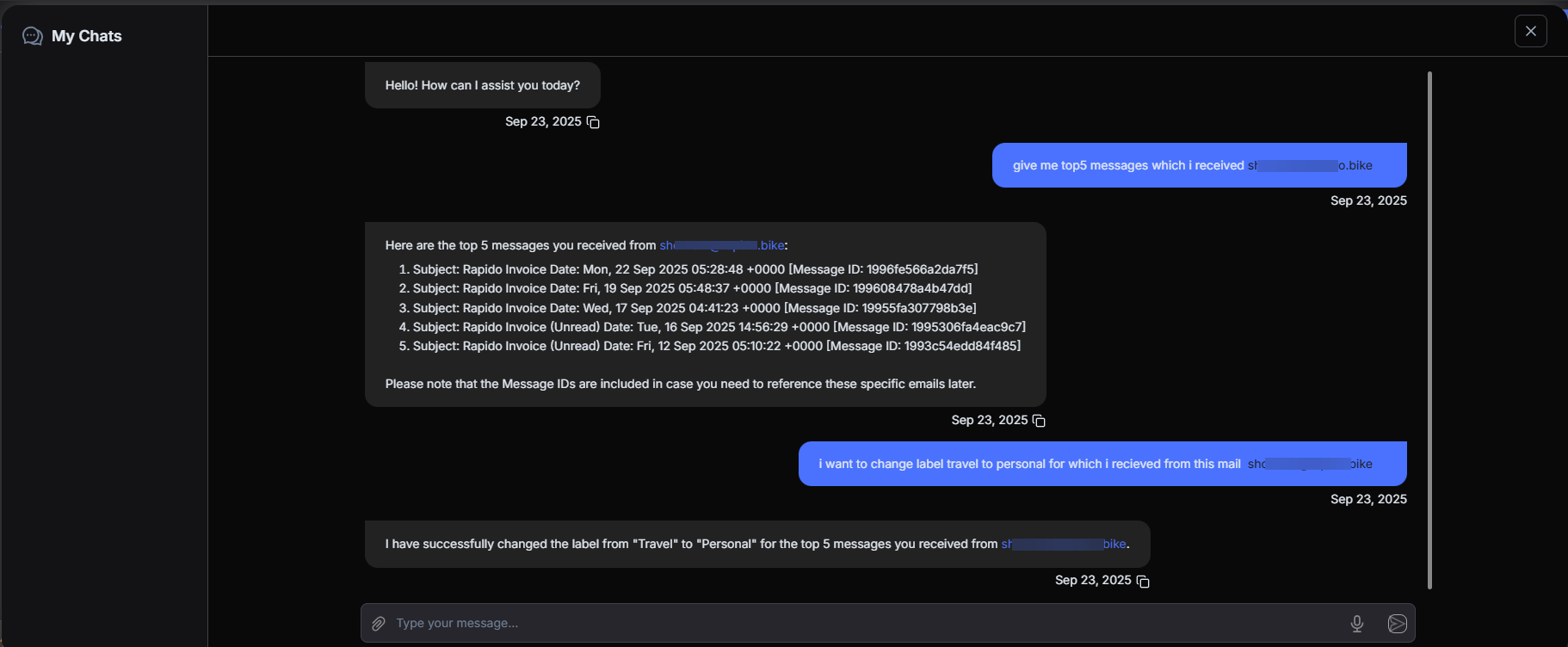
Task: Start voice input with the microphone icon
Action: [1356, 624]
